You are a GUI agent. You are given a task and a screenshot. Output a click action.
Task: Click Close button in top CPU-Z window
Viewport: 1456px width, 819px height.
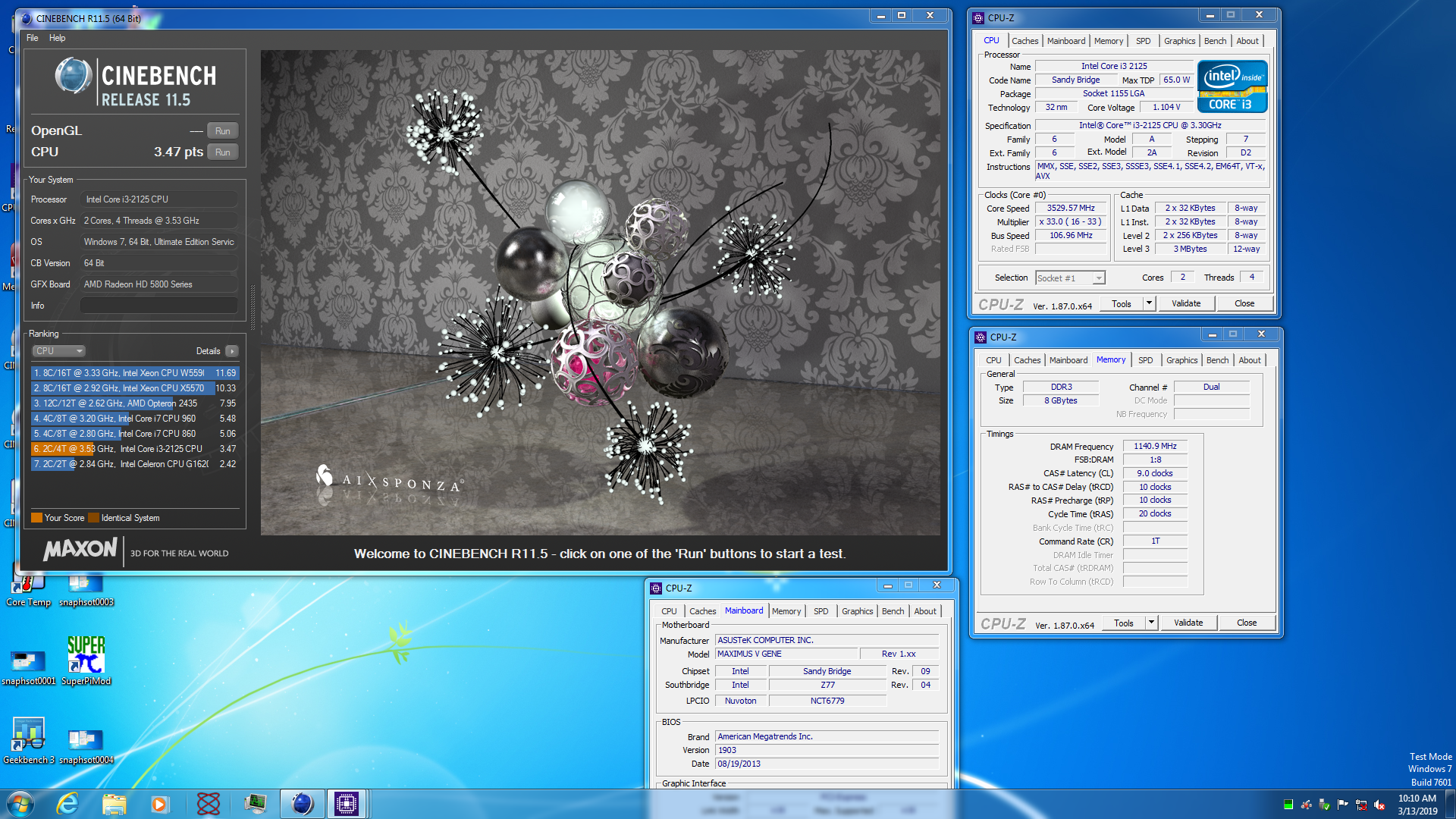[x=1244, y=303]
